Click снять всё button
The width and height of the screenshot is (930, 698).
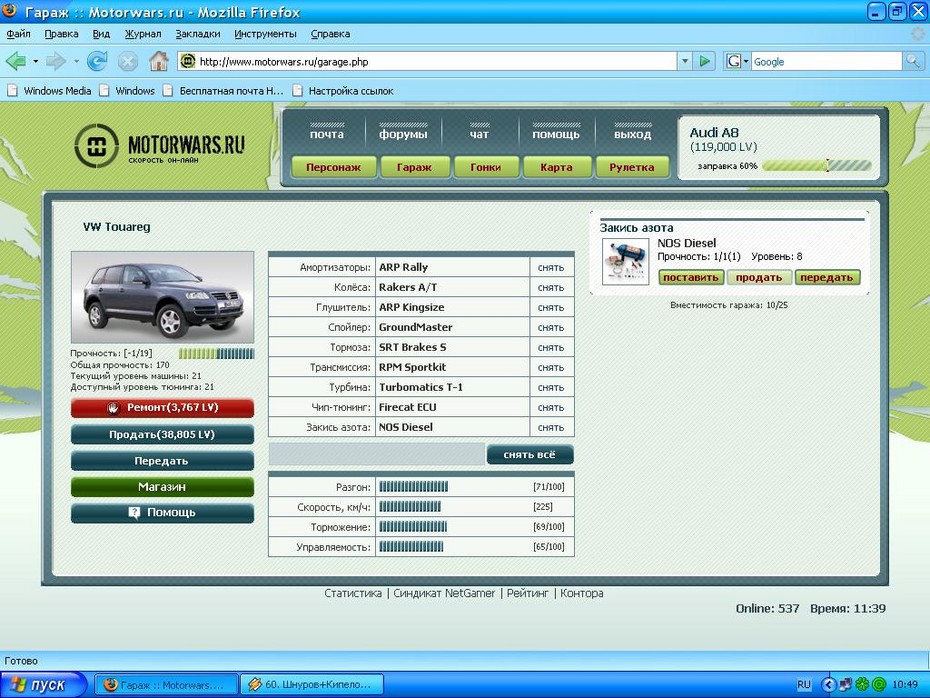click(530, 455)
